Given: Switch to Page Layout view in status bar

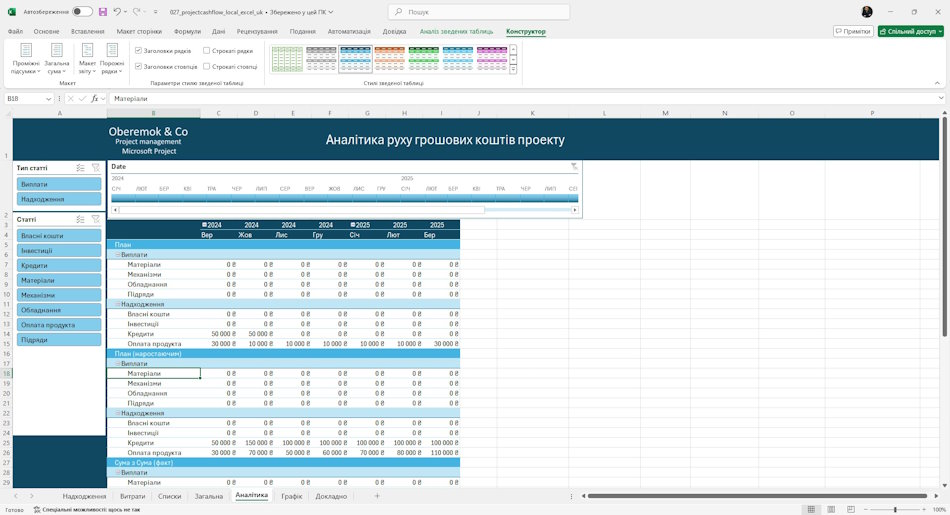Looking at the screenshot, I should pyautogui.click(x=831, y=510).
